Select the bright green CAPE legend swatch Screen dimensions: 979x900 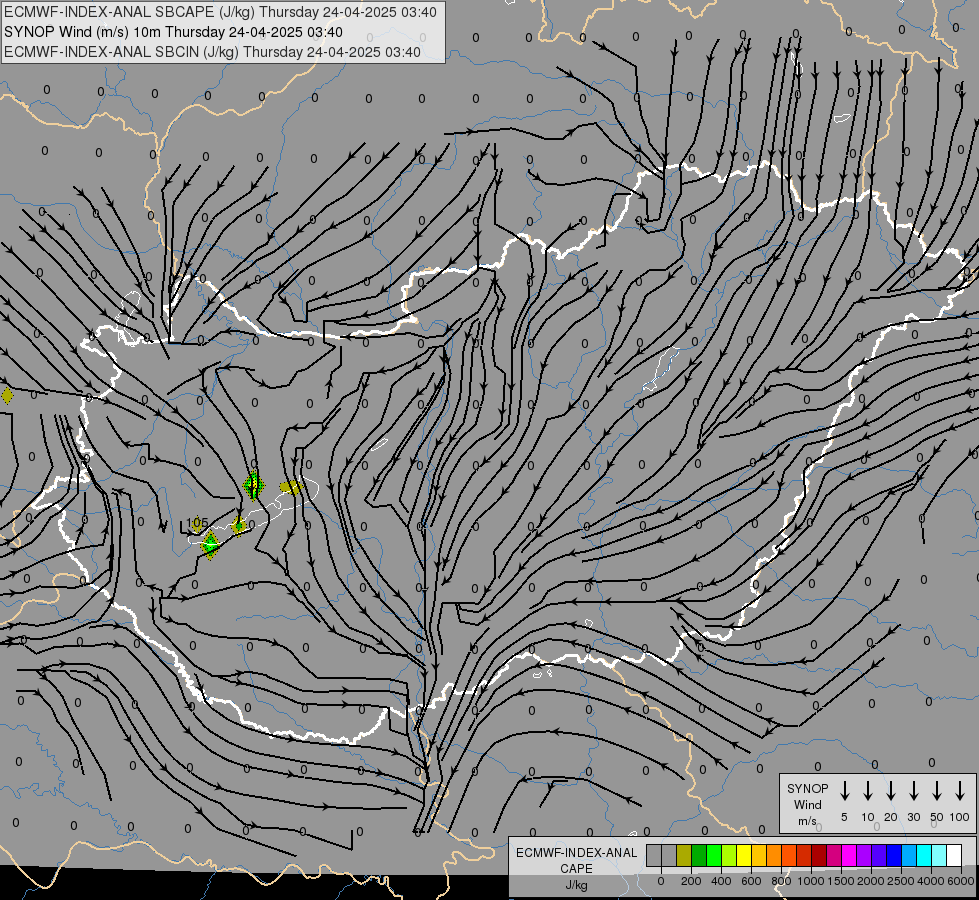pos(714,855)
